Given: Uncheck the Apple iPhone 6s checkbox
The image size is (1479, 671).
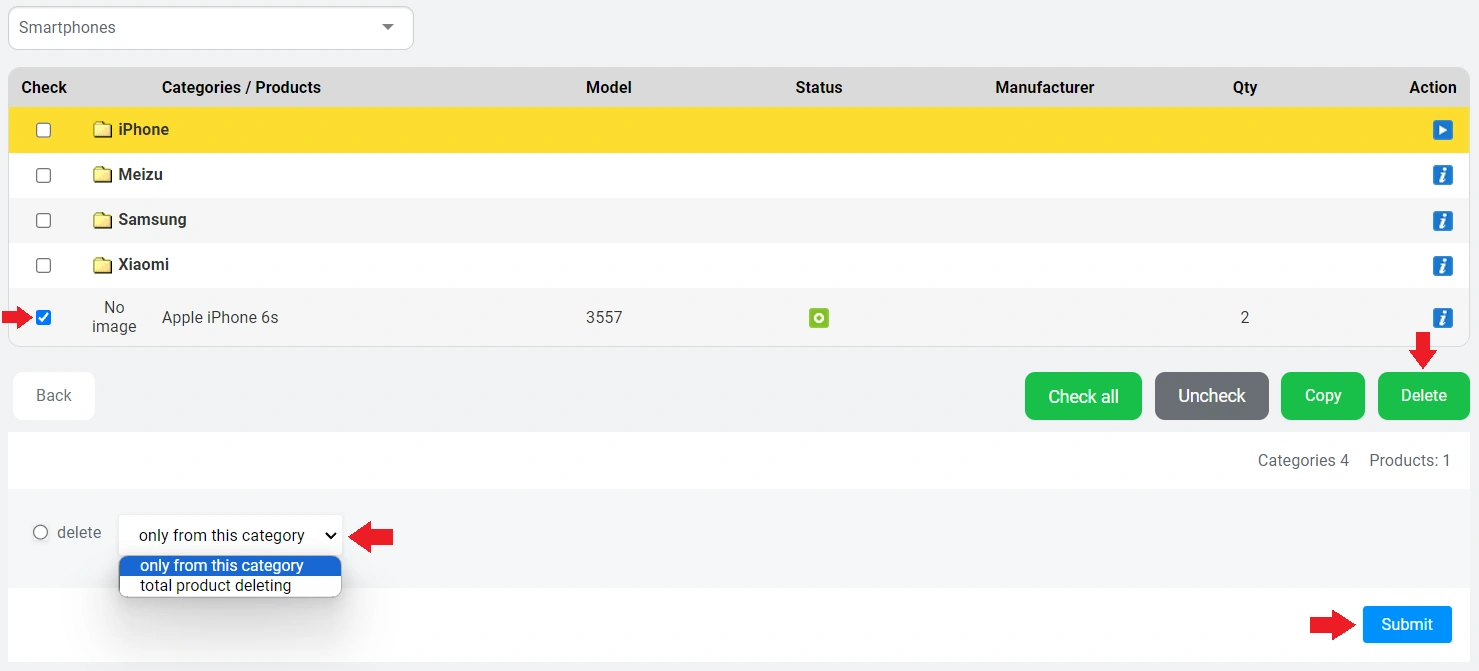Looking at the screenshot, I should 43,318.
